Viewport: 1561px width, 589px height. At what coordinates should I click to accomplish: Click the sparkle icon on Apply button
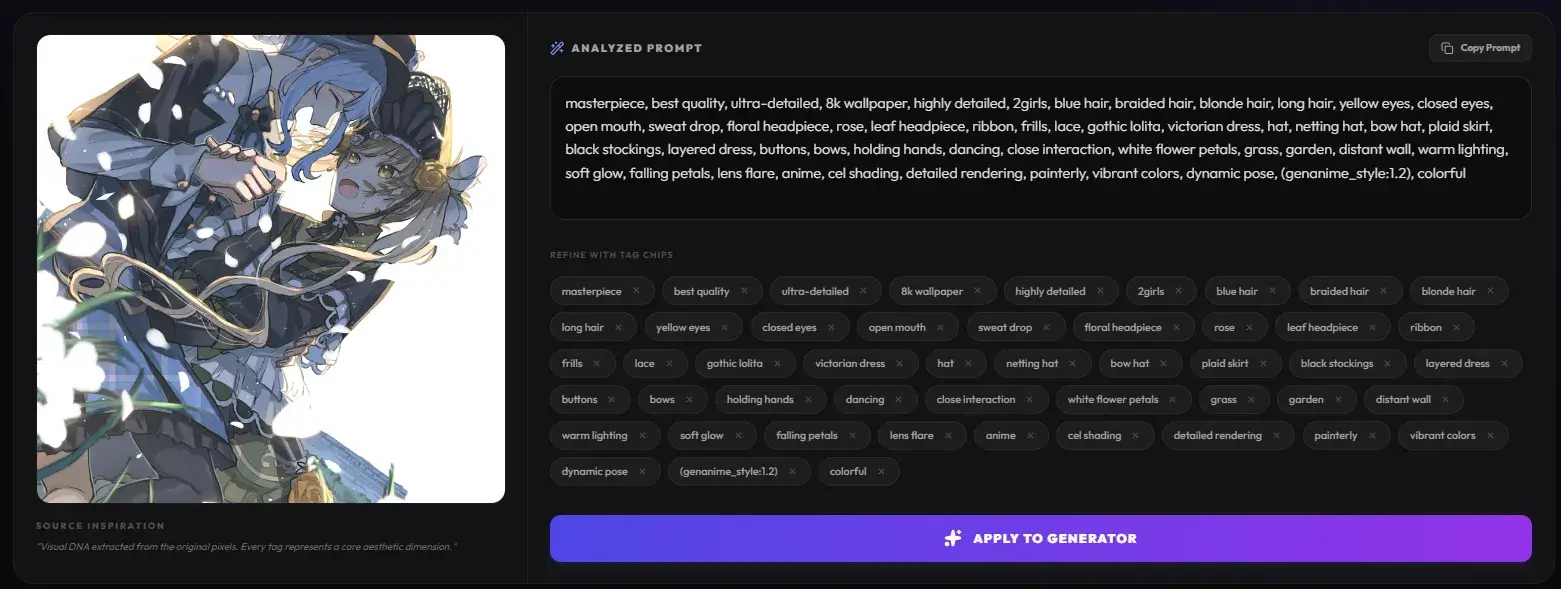pos(953,538)
